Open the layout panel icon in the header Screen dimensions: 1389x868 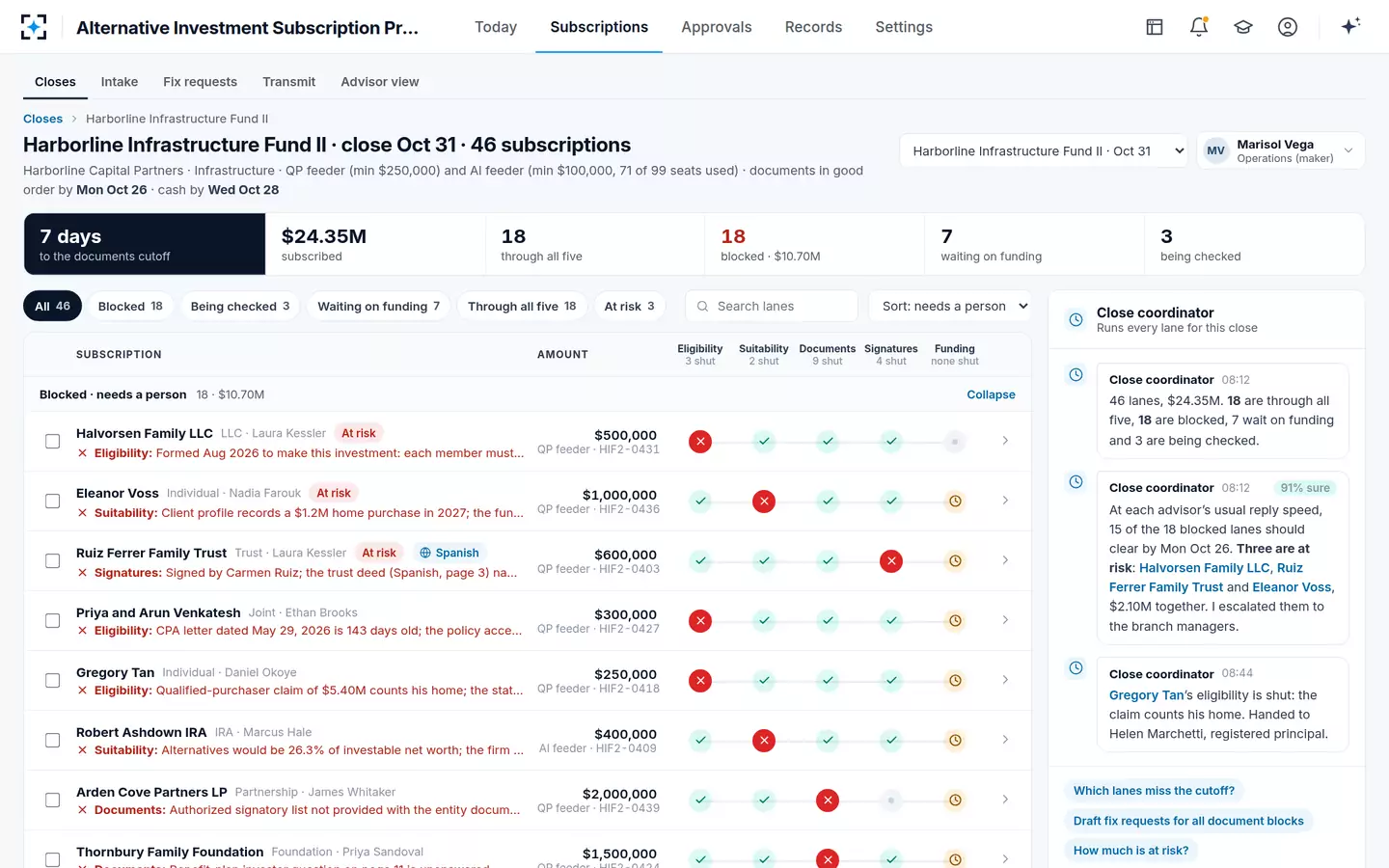[x=1155, y=27]
